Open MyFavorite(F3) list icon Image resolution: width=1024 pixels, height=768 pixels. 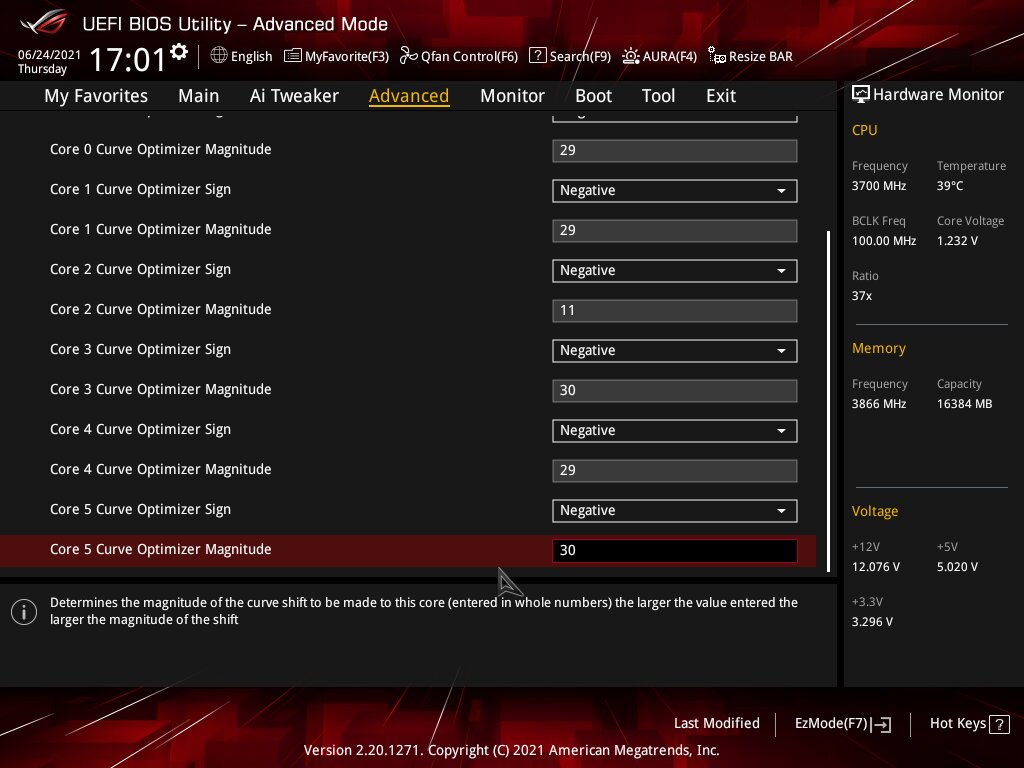293,56
